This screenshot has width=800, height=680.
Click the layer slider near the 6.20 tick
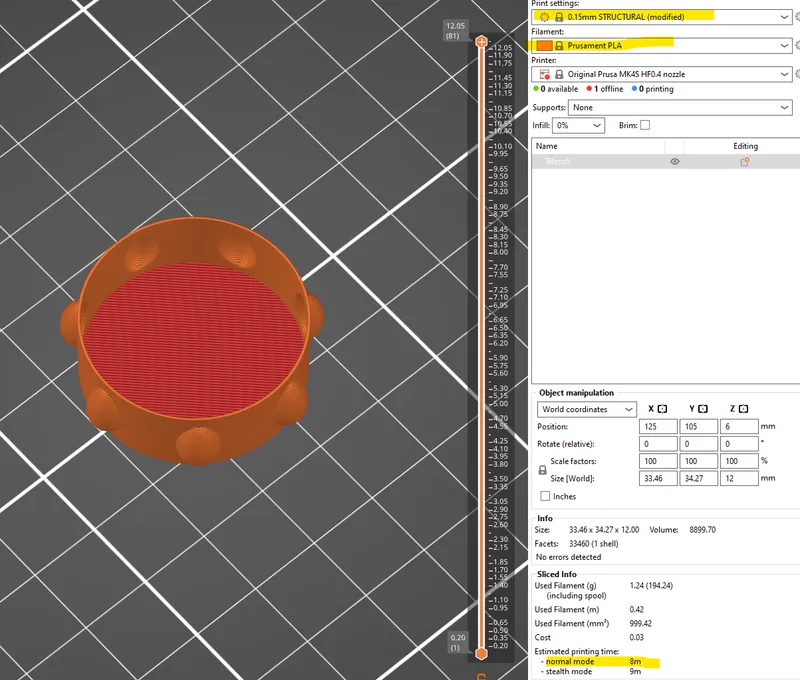coord(481,343)
